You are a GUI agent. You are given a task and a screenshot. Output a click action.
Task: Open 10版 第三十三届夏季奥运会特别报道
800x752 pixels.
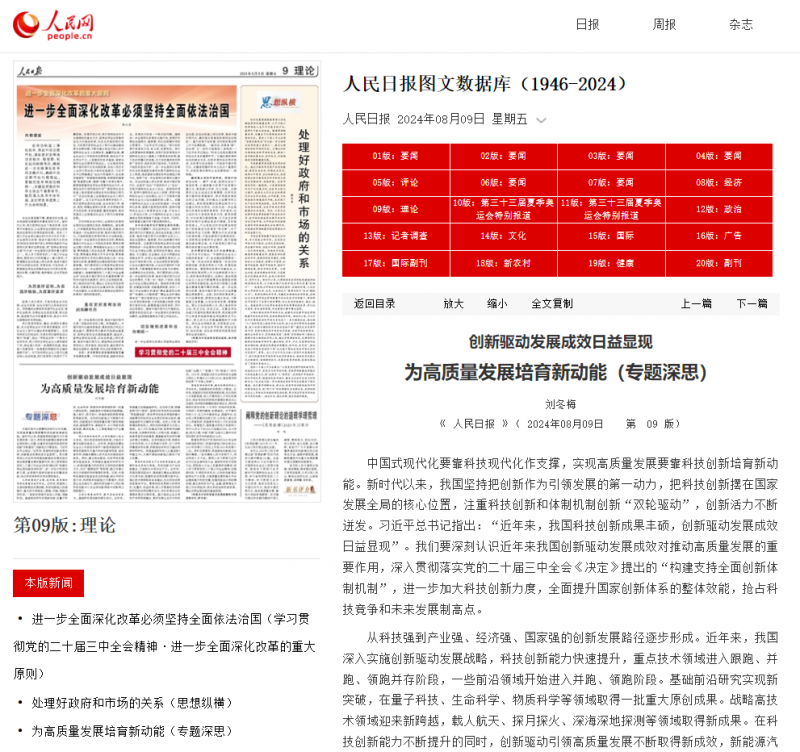tap(504, 209)
